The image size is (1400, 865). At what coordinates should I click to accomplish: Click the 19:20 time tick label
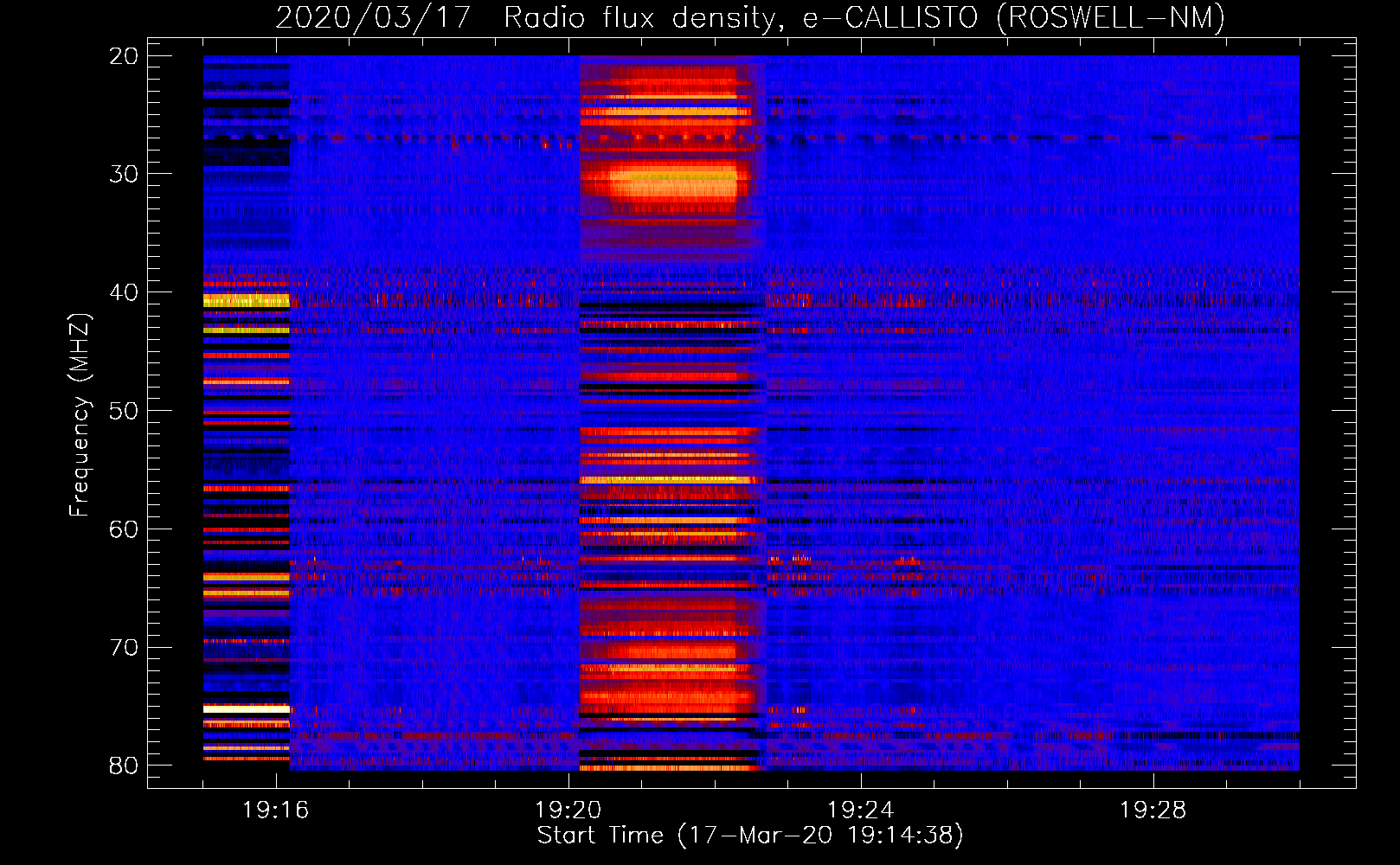pos(568,811)
